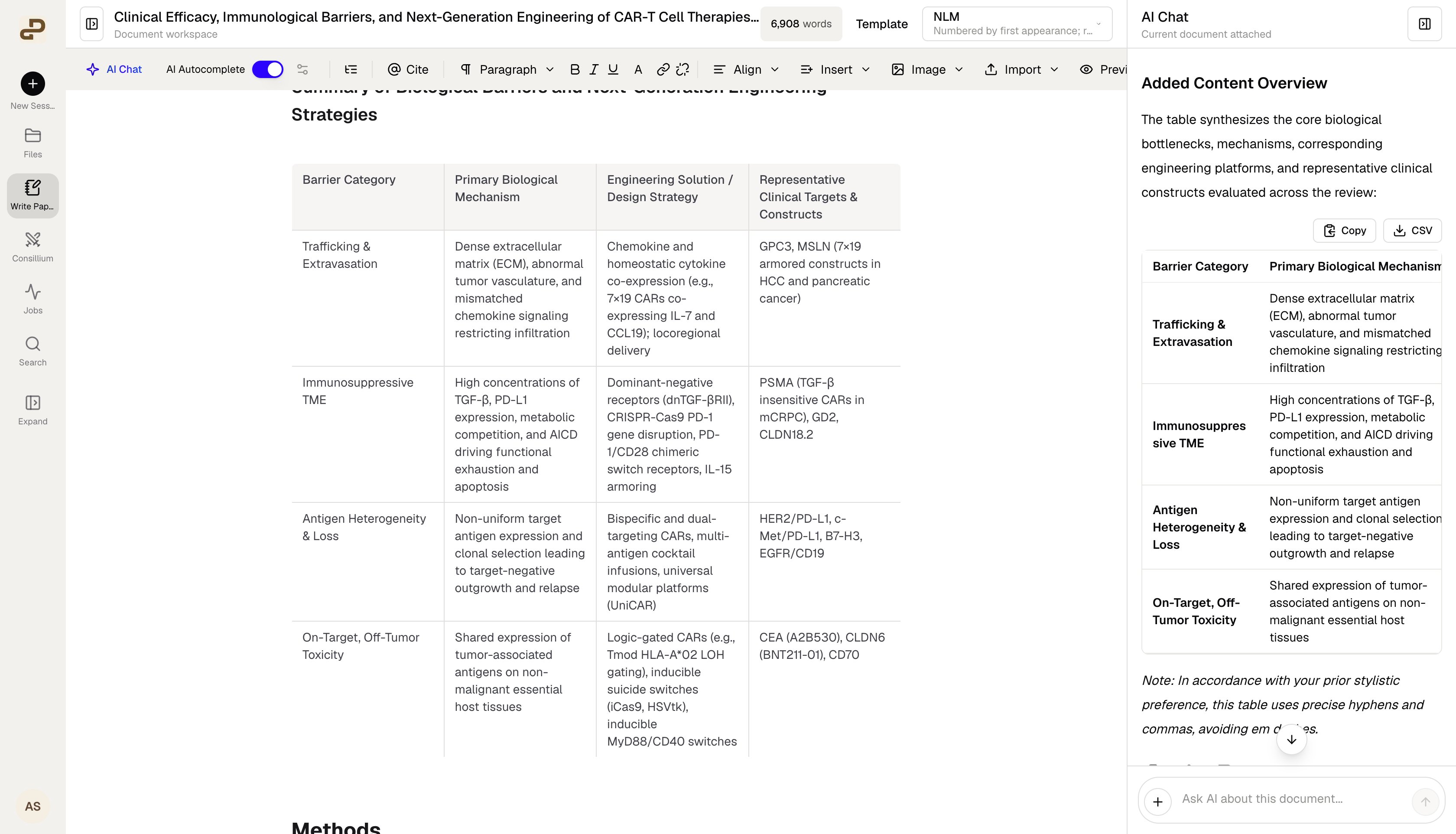Open the Paragraph style dropdown
1456x834 pixels.
507,69
